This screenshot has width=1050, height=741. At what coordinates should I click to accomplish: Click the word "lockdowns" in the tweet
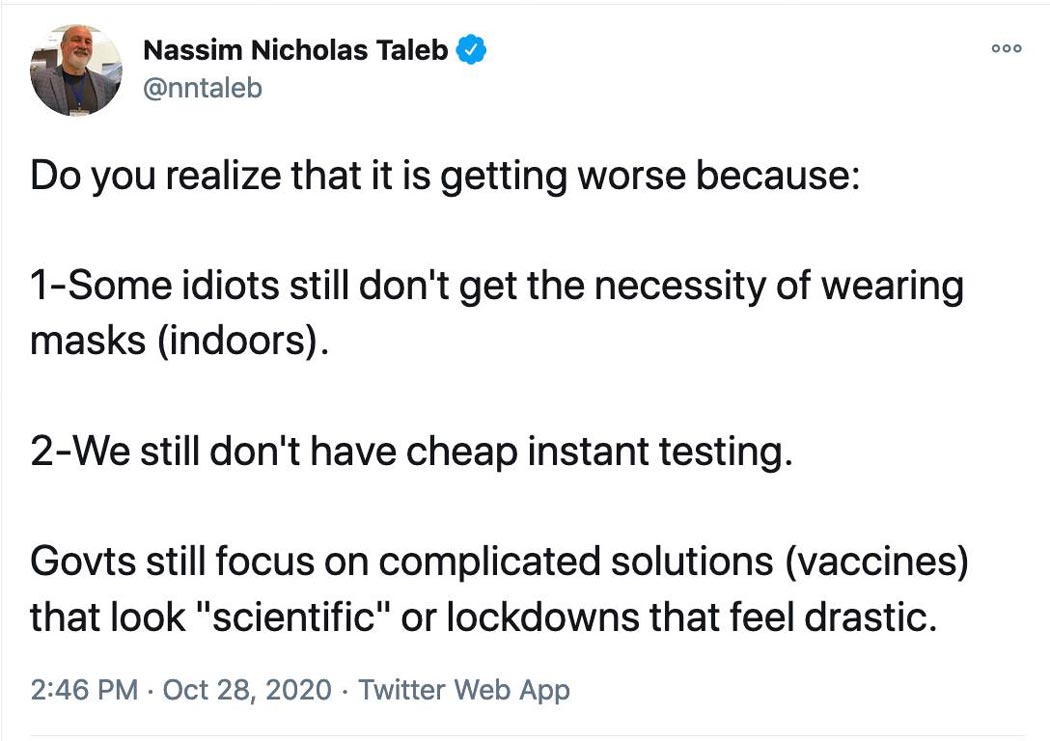[543, 616]
